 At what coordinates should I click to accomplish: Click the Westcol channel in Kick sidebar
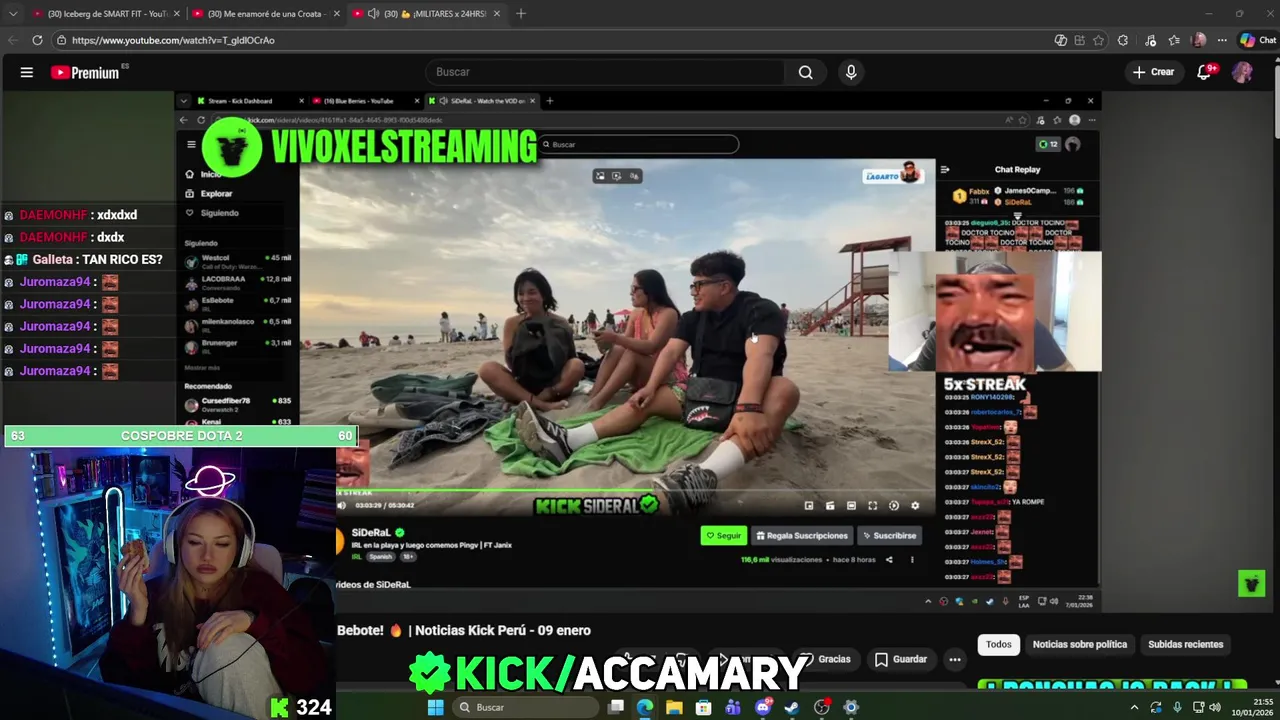(x=237, y=261)
